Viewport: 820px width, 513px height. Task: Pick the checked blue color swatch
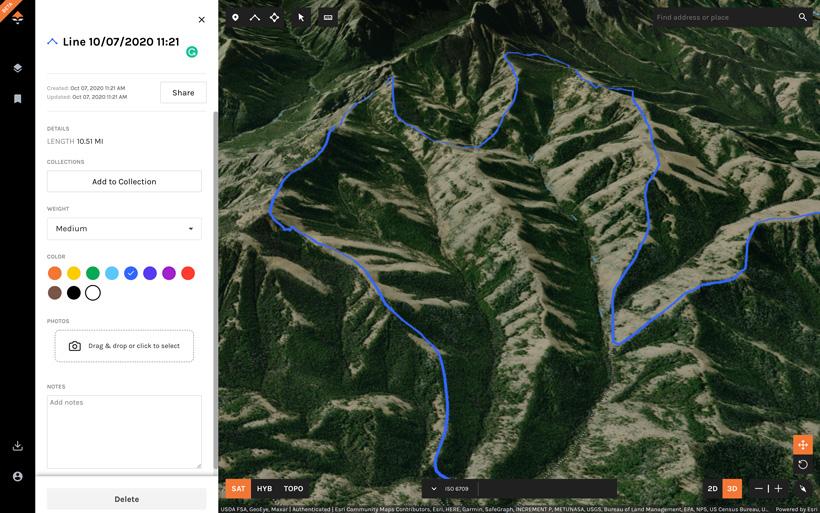[131, 273]
